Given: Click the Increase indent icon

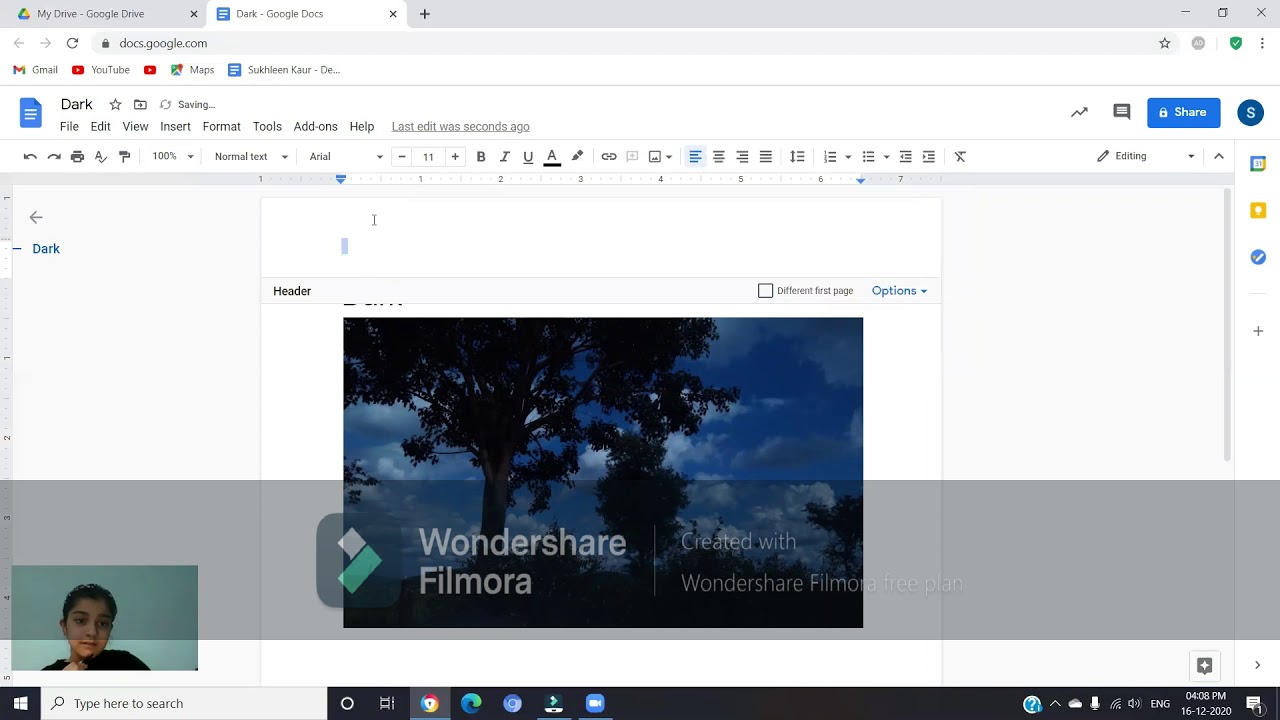Looking at the screenshot, I should (x=929, y=156).
